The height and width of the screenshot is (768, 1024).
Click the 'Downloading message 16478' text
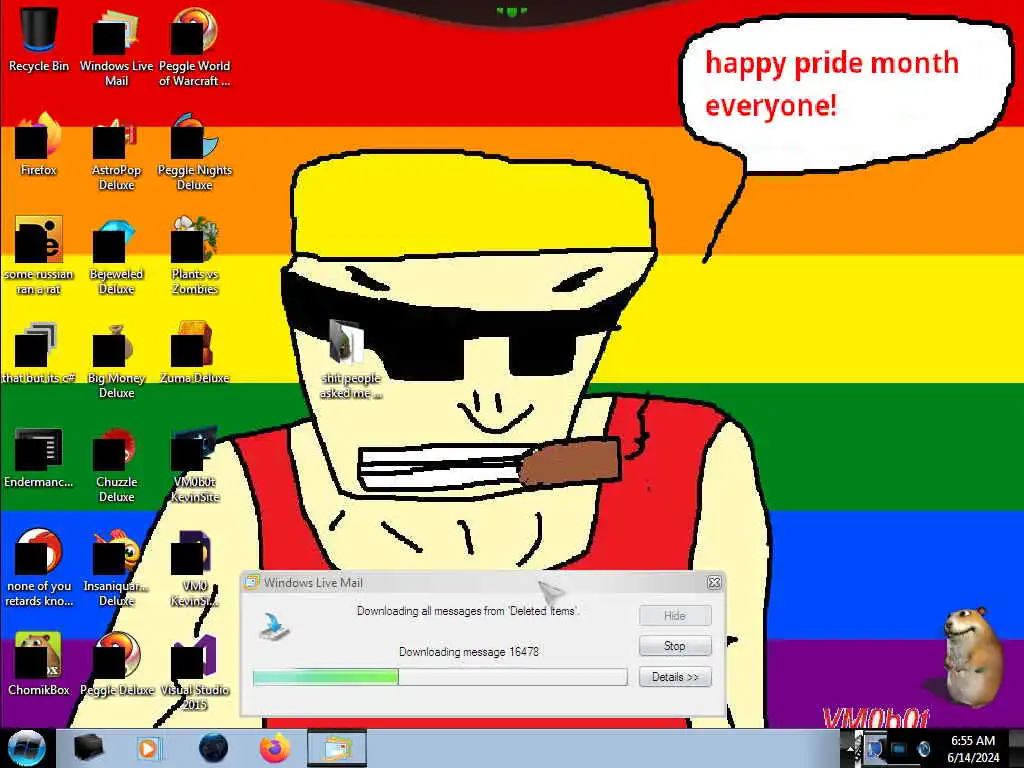[x=469, y=652]
